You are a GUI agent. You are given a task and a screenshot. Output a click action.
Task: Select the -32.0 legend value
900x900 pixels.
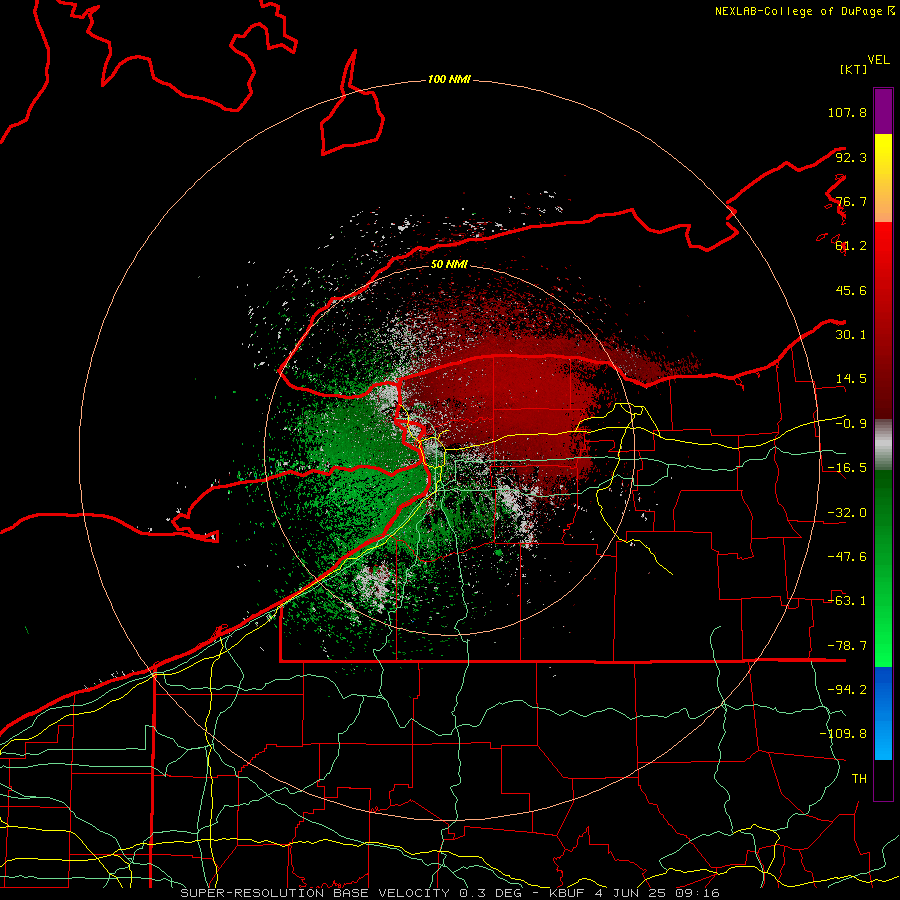click(847, 513)
